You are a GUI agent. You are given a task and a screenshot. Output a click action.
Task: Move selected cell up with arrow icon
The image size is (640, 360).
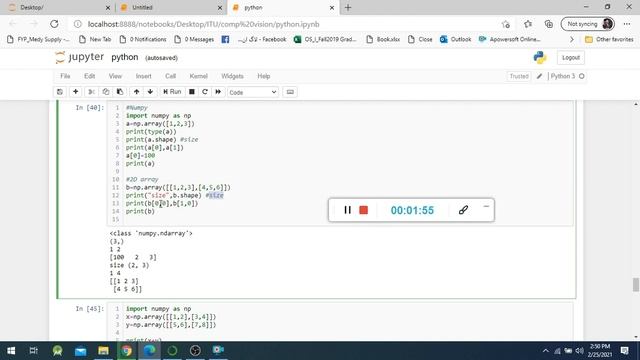pos(137,92)
